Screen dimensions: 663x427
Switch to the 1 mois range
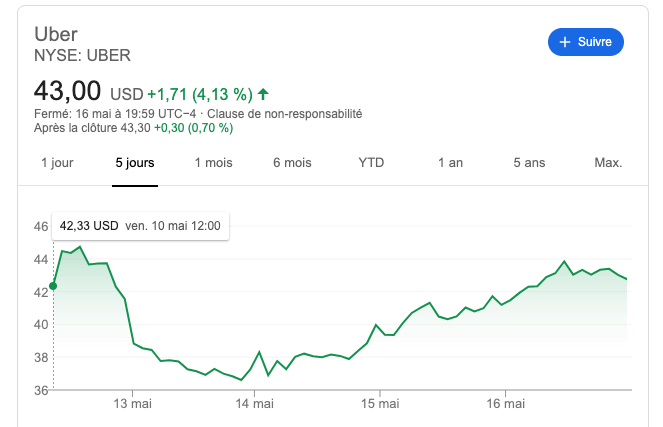click(214, 163)
